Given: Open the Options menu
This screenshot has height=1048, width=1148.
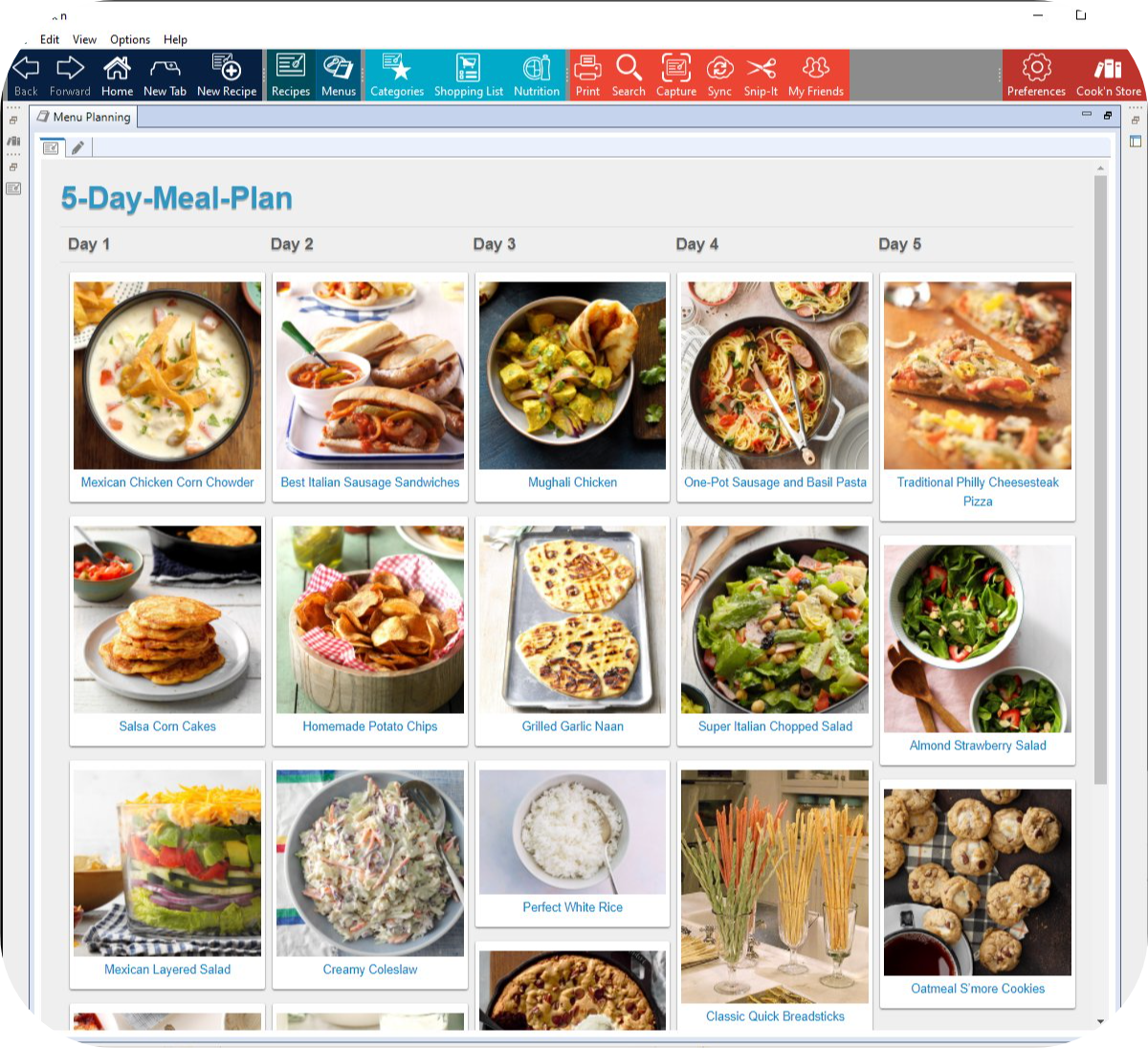Looking at the screenshot, I should [130, 39].
